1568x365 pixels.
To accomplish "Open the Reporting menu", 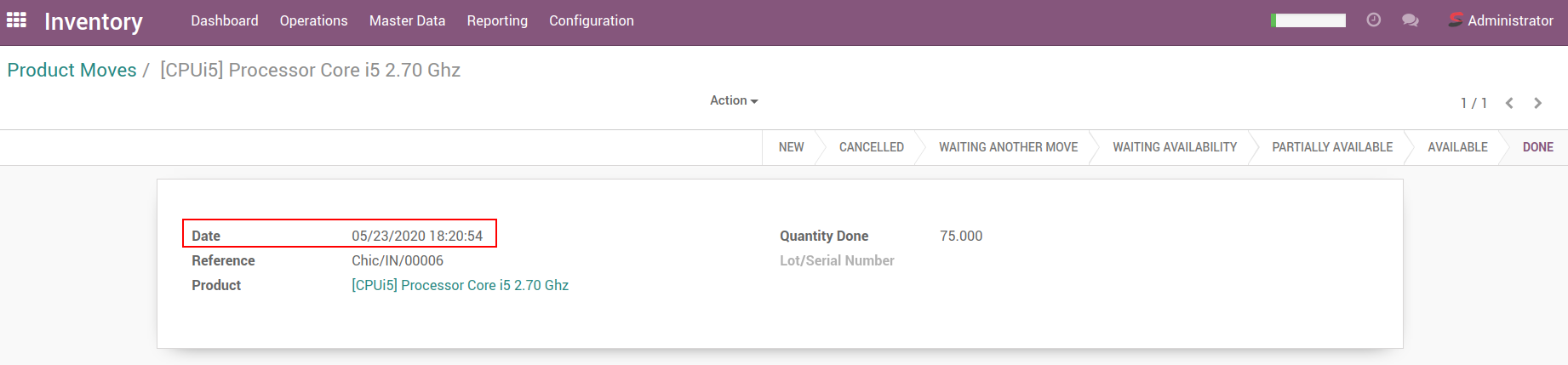I will click(497, 20).
